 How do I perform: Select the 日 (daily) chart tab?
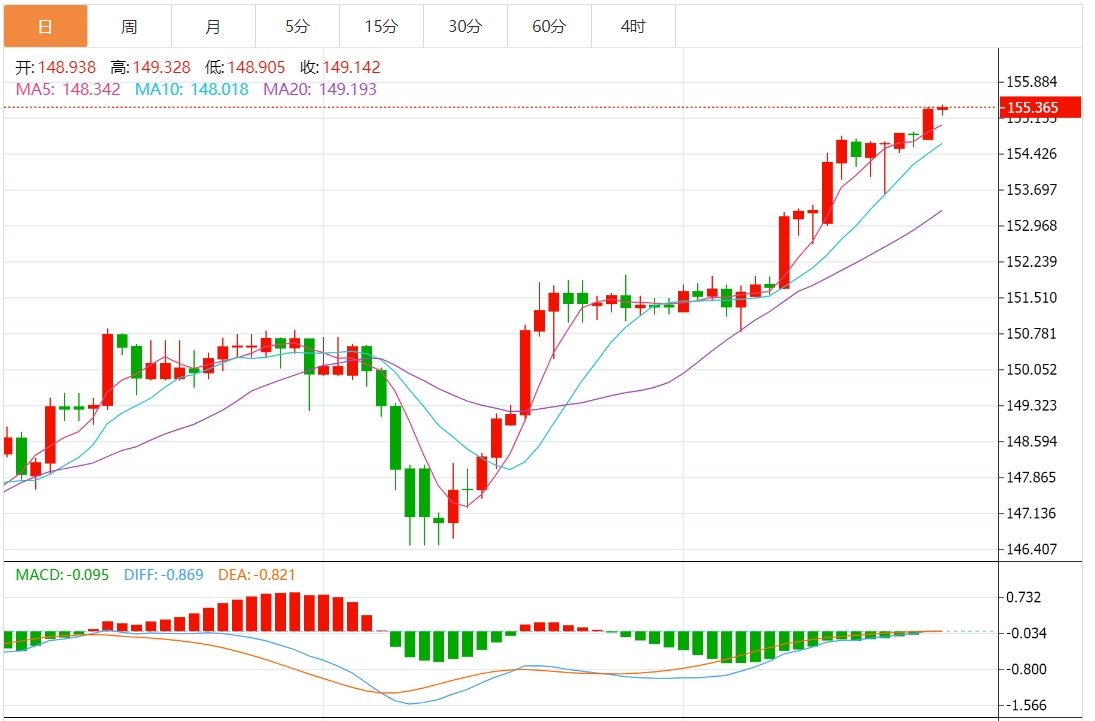(x=45, y=27)
